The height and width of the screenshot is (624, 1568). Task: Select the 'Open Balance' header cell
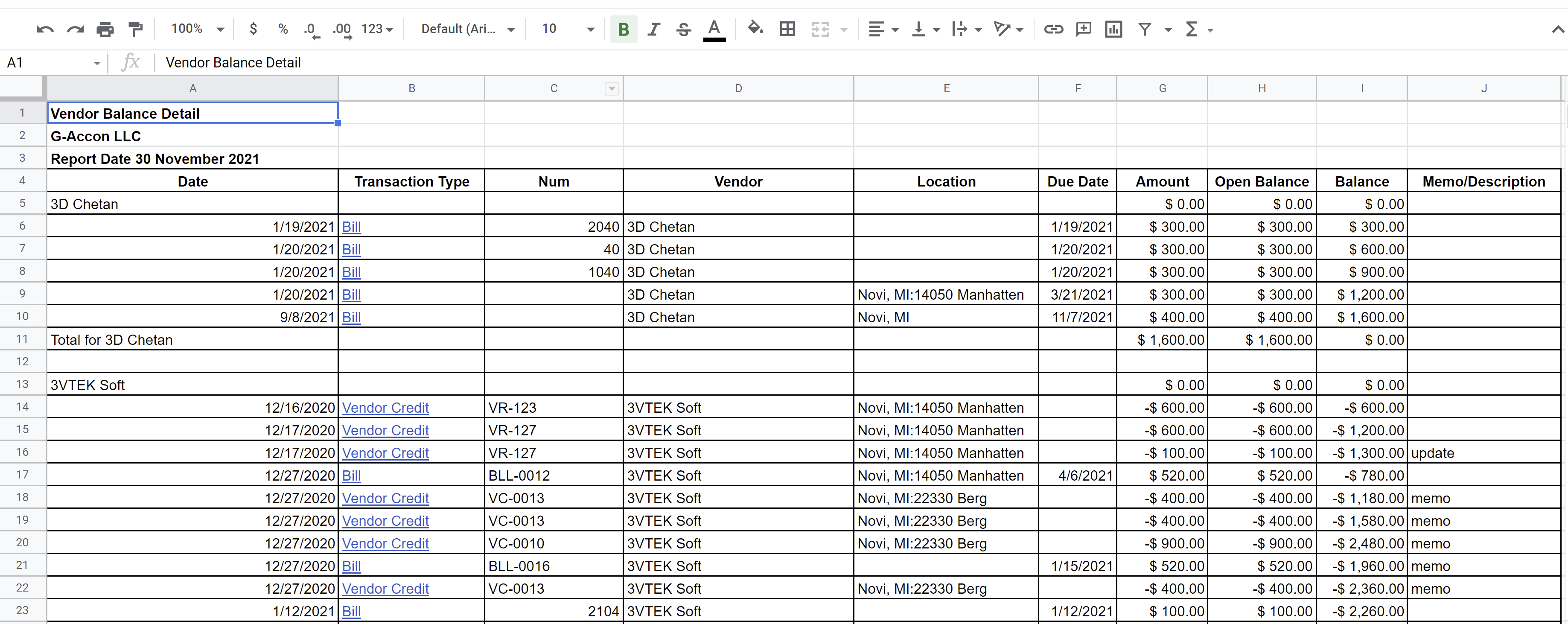1262,181
